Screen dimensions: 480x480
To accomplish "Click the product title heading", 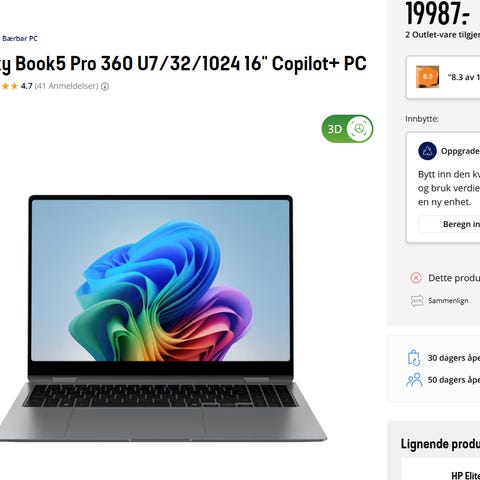I will click(x=183, y=64).
